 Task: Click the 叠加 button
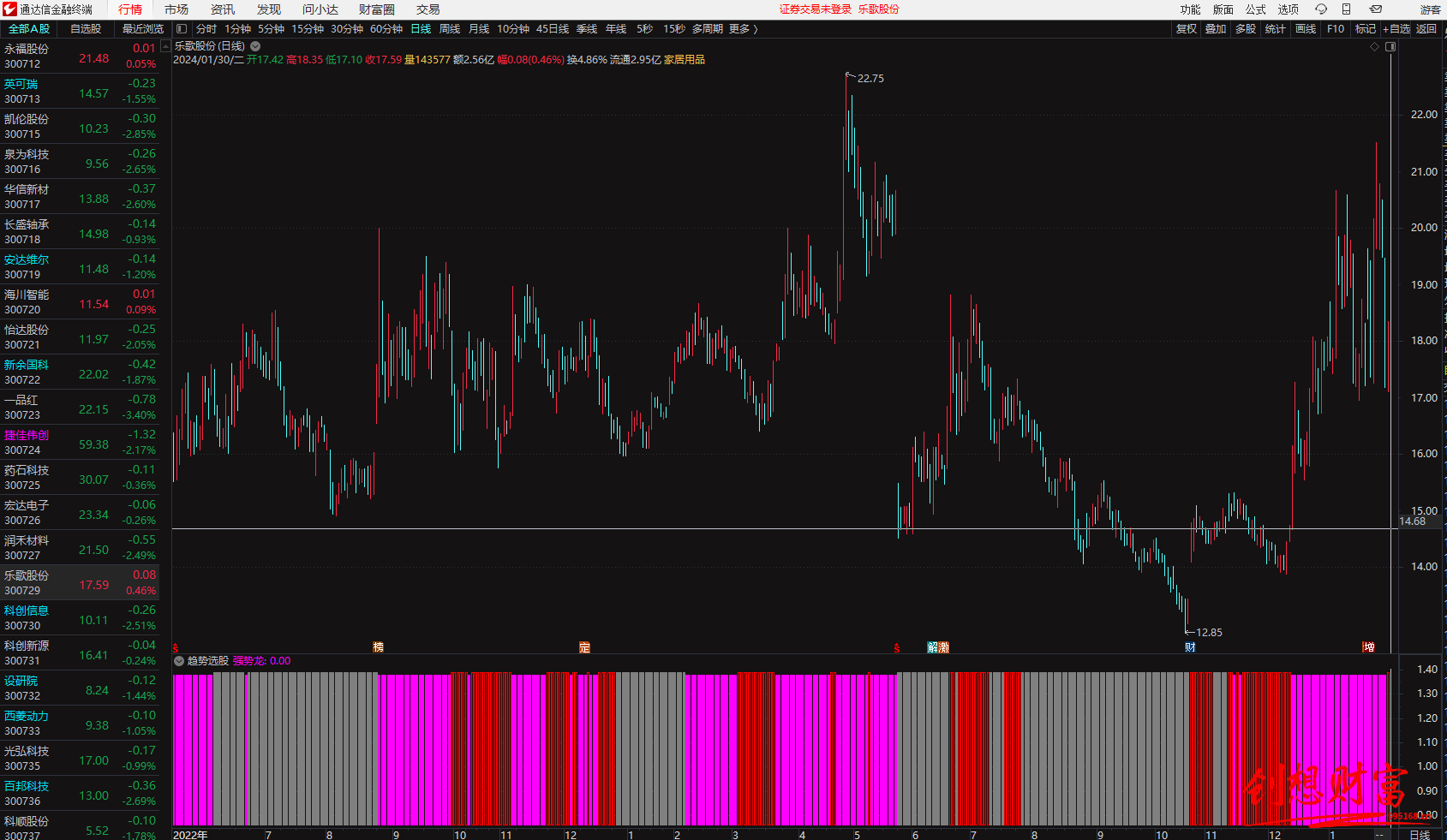click(1216, 29)
